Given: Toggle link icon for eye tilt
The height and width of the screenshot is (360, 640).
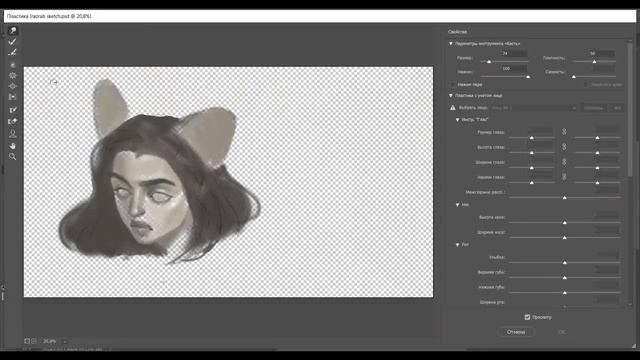Looking at the screenshot, I should 564,177.
